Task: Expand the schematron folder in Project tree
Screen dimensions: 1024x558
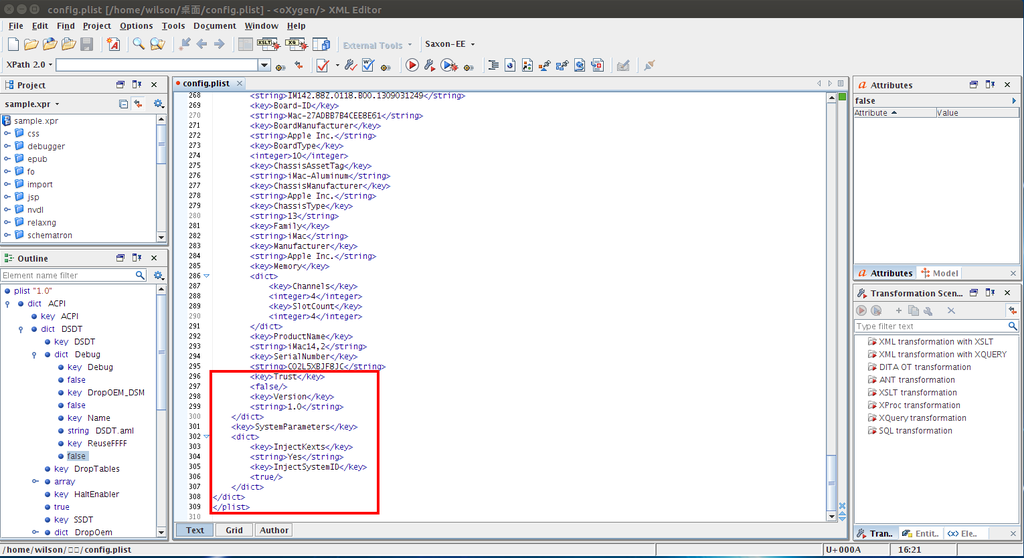Action: coord(7,235)
